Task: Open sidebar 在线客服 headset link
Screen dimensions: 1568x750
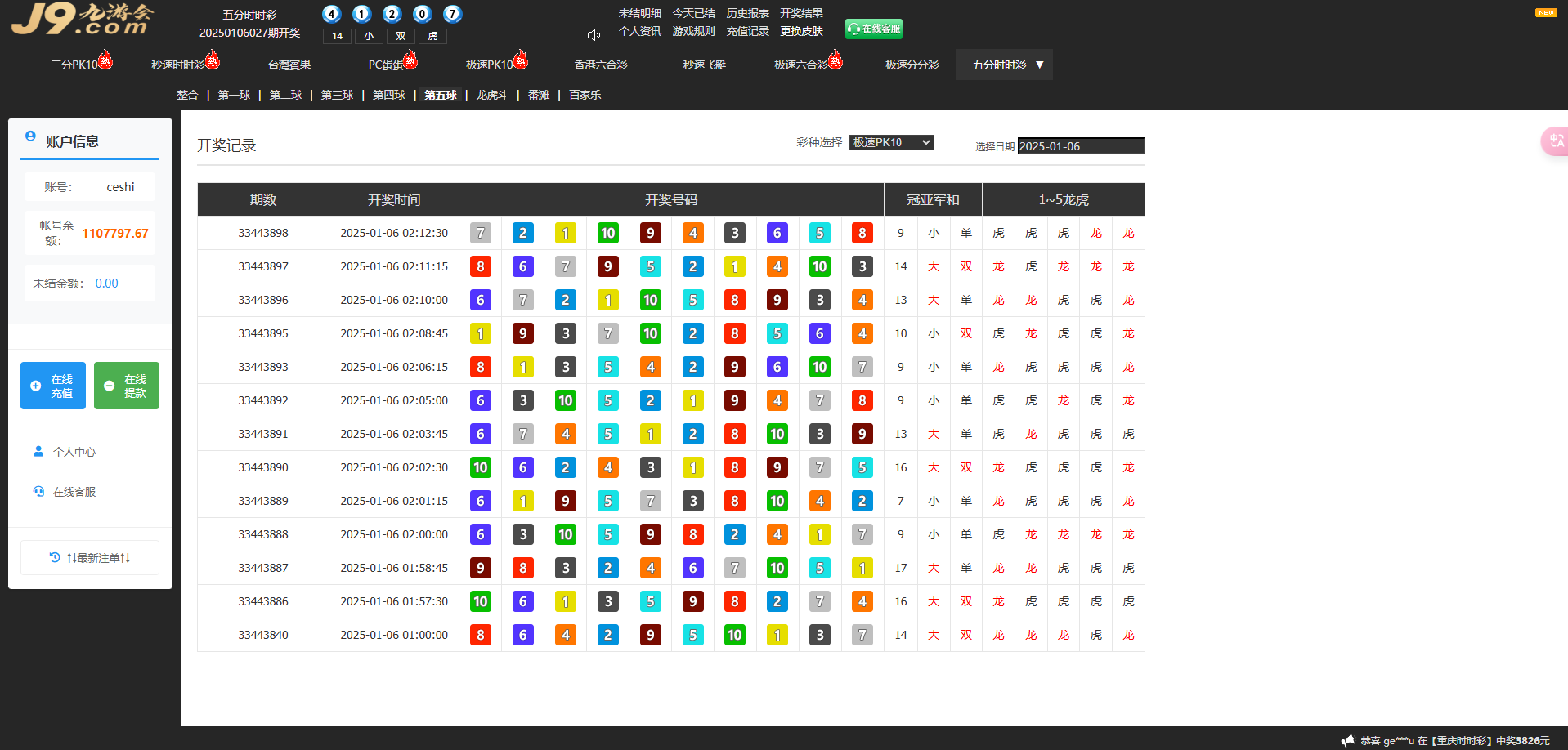Action: (74, 492)
